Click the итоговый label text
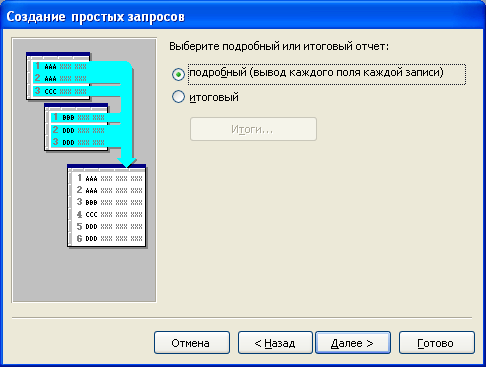The image size is (486, 367). pyautogui.click(x=214, y=97)
